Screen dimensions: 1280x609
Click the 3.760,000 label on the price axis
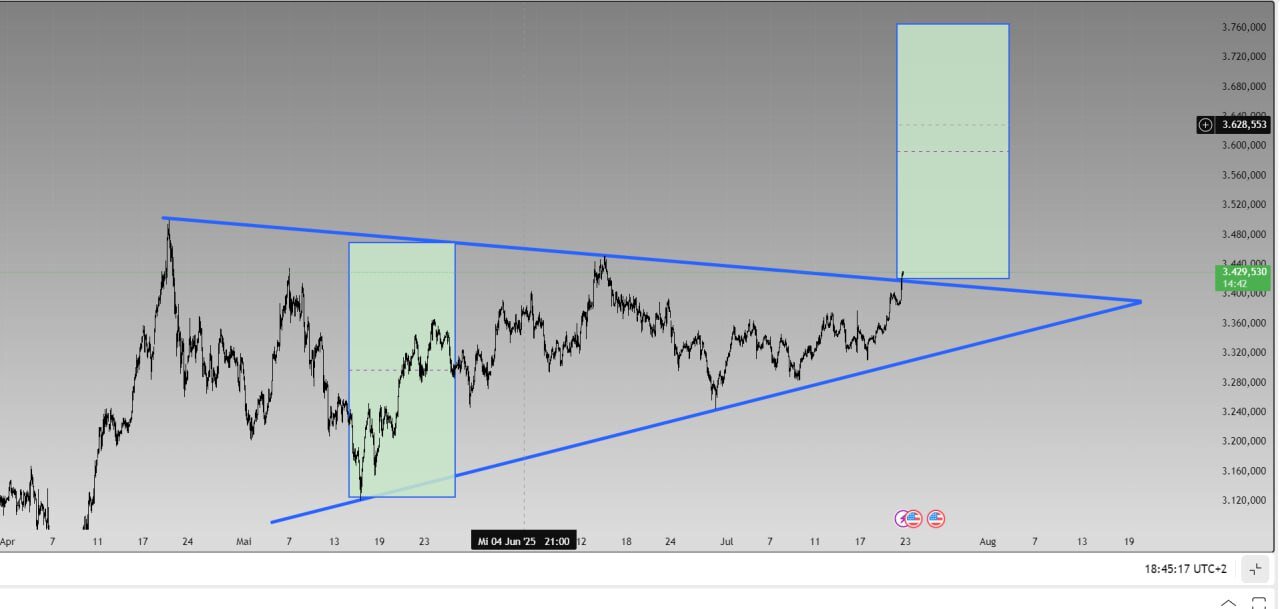tap(1245, 27)
